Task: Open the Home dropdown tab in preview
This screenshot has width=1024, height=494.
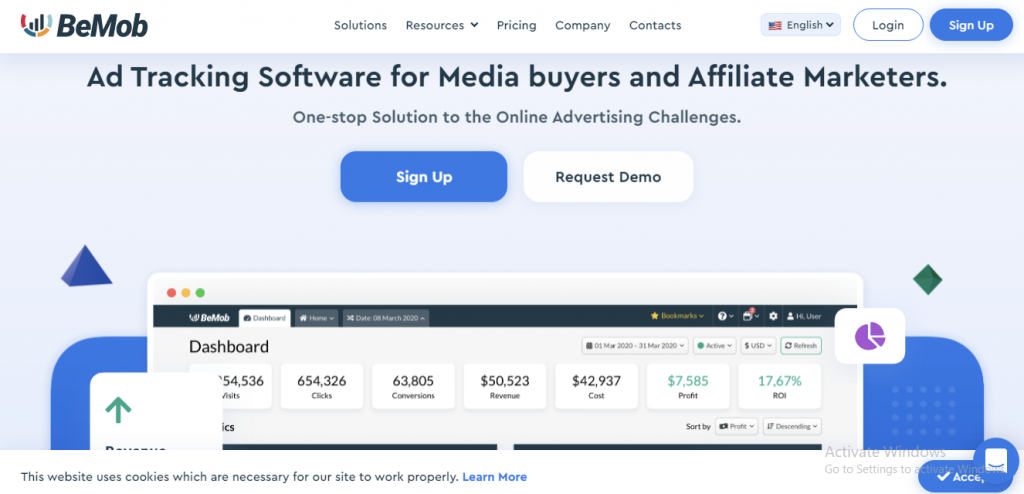Action: point(317,318)
